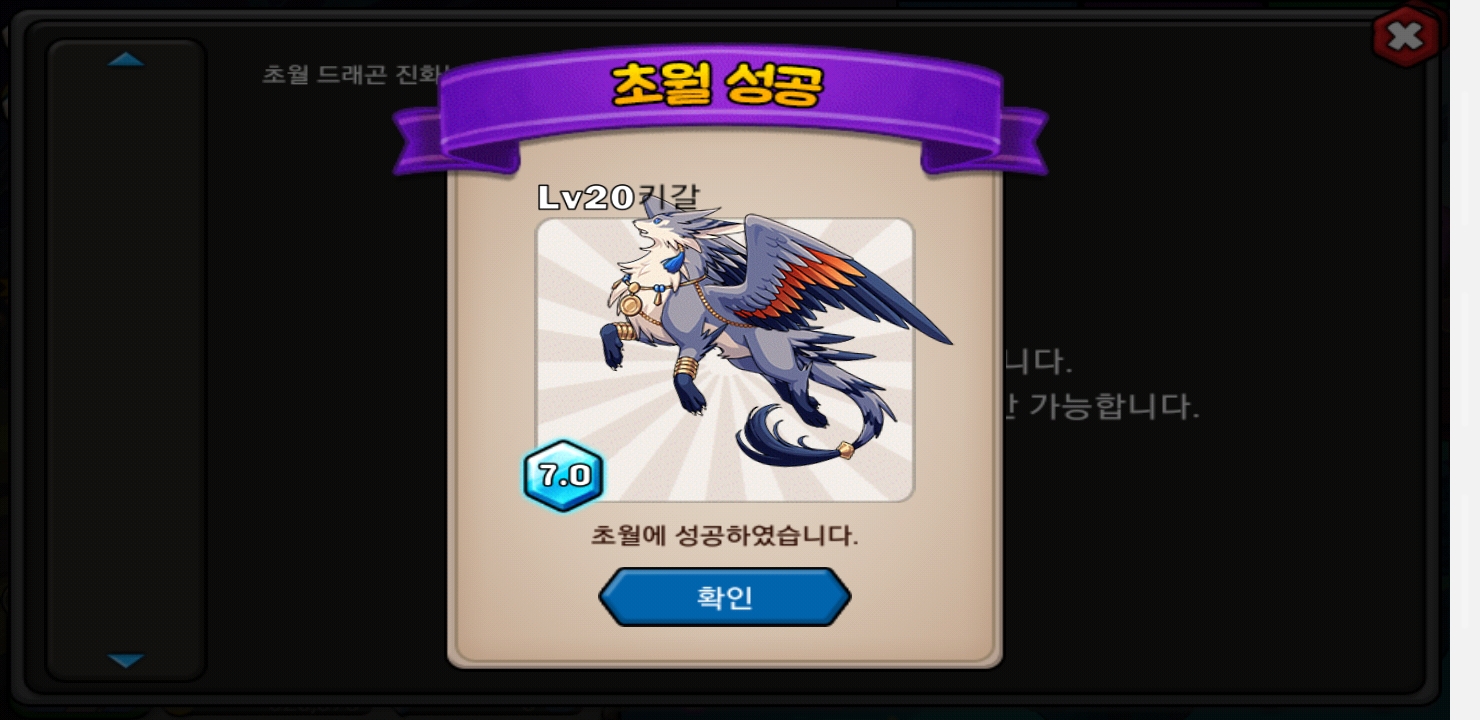
Task: Click the empty black left sidebar list
Action: (126, 360)
